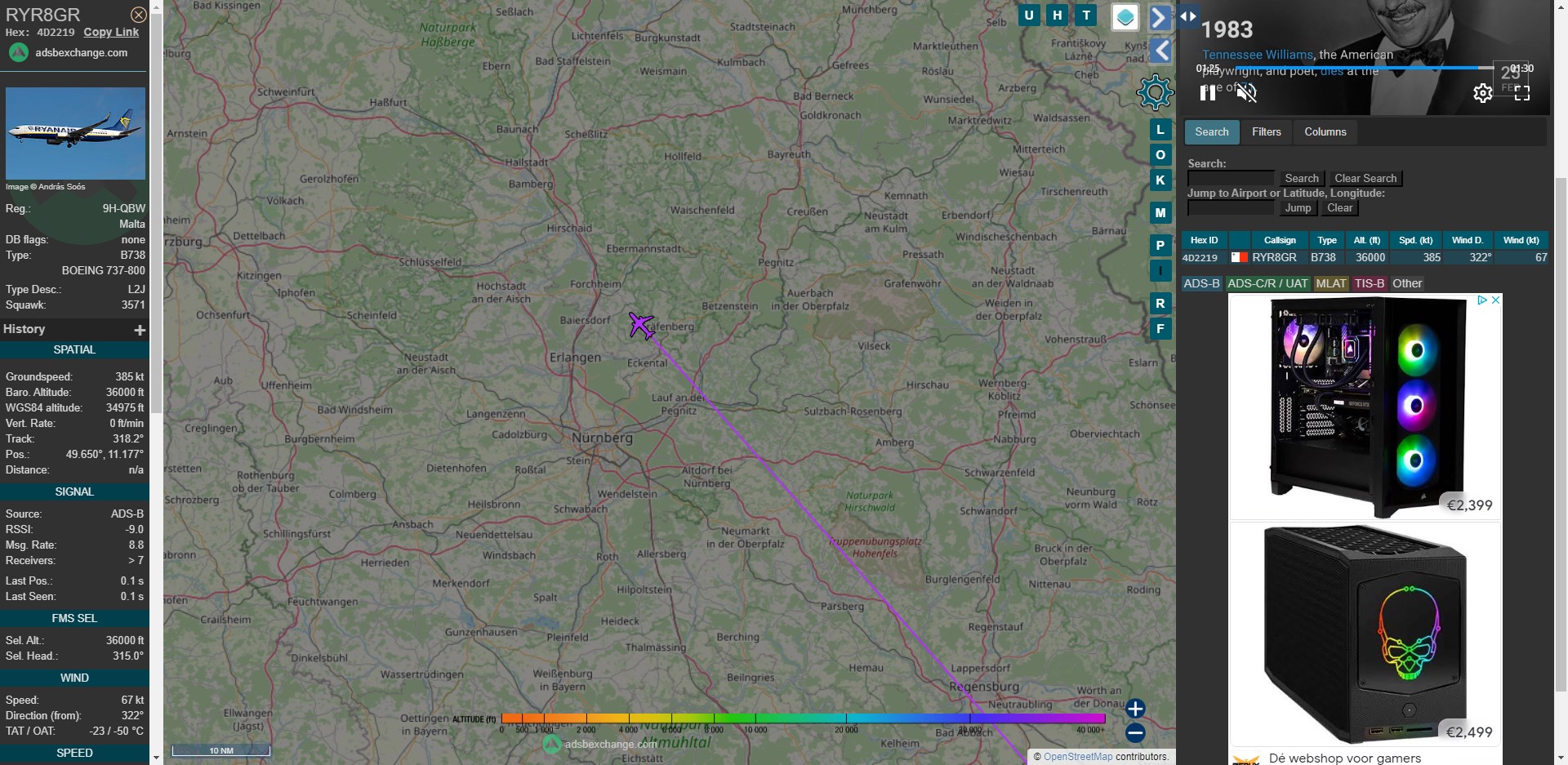The height and width of the screenshot is (765, 1568).
Task: Collapse sidebar with right arrow button
Action: click(x=1159, y=17)
